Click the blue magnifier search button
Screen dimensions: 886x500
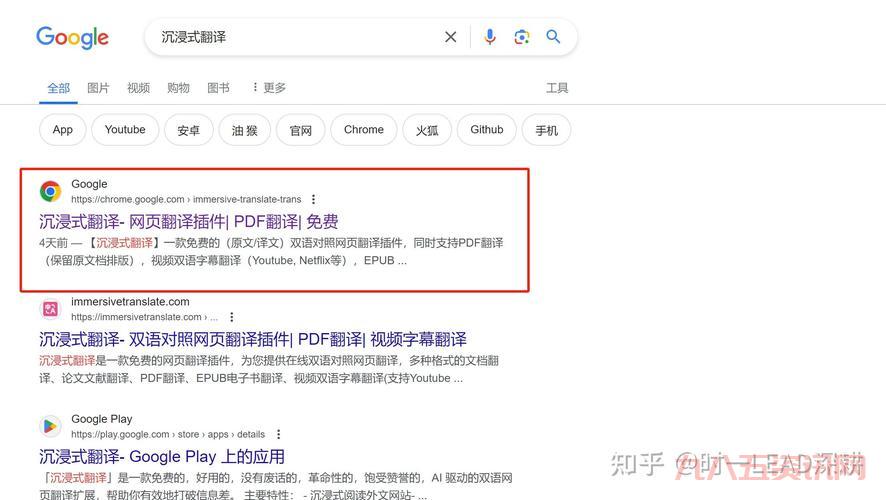[x=553, y=37]
